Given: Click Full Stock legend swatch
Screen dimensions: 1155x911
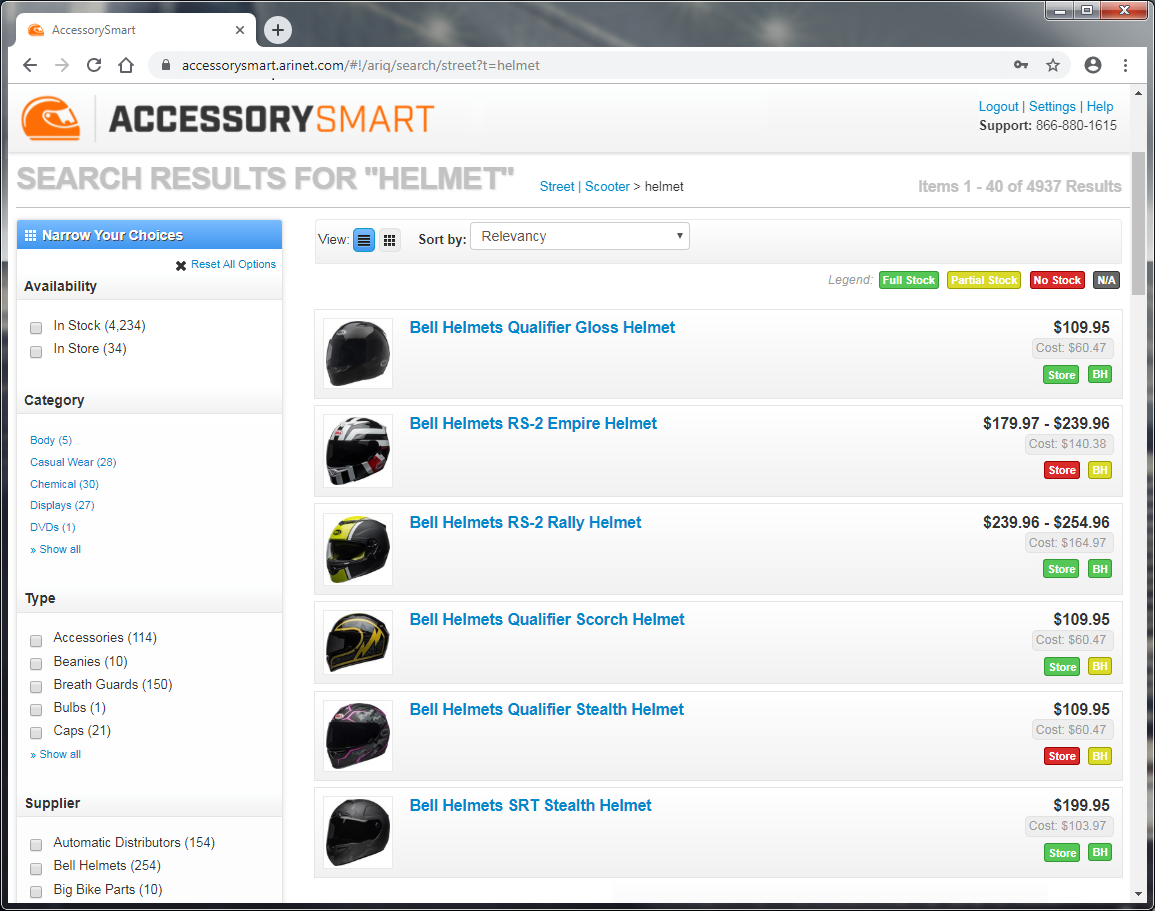Looking at the screenshot, I should pos(908,280).
